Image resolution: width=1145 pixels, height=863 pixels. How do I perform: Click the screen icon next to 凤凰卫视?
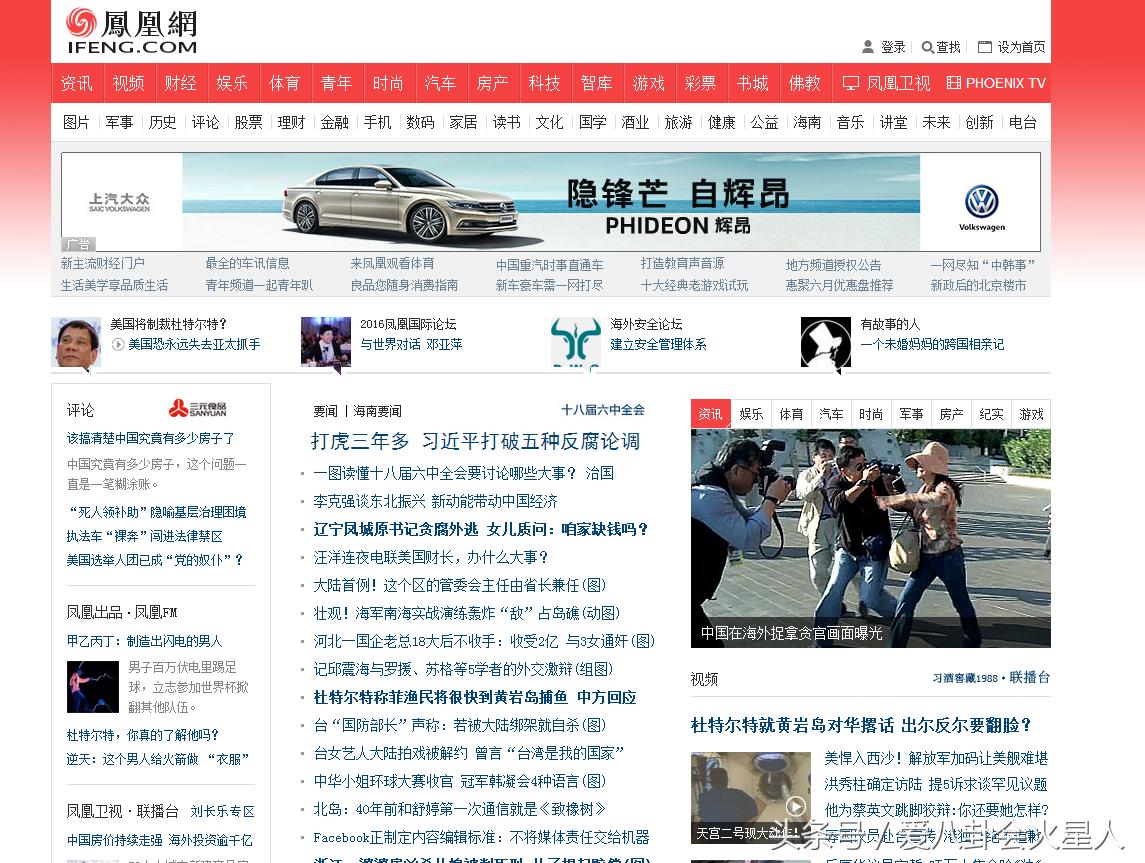tap(851, 85)
